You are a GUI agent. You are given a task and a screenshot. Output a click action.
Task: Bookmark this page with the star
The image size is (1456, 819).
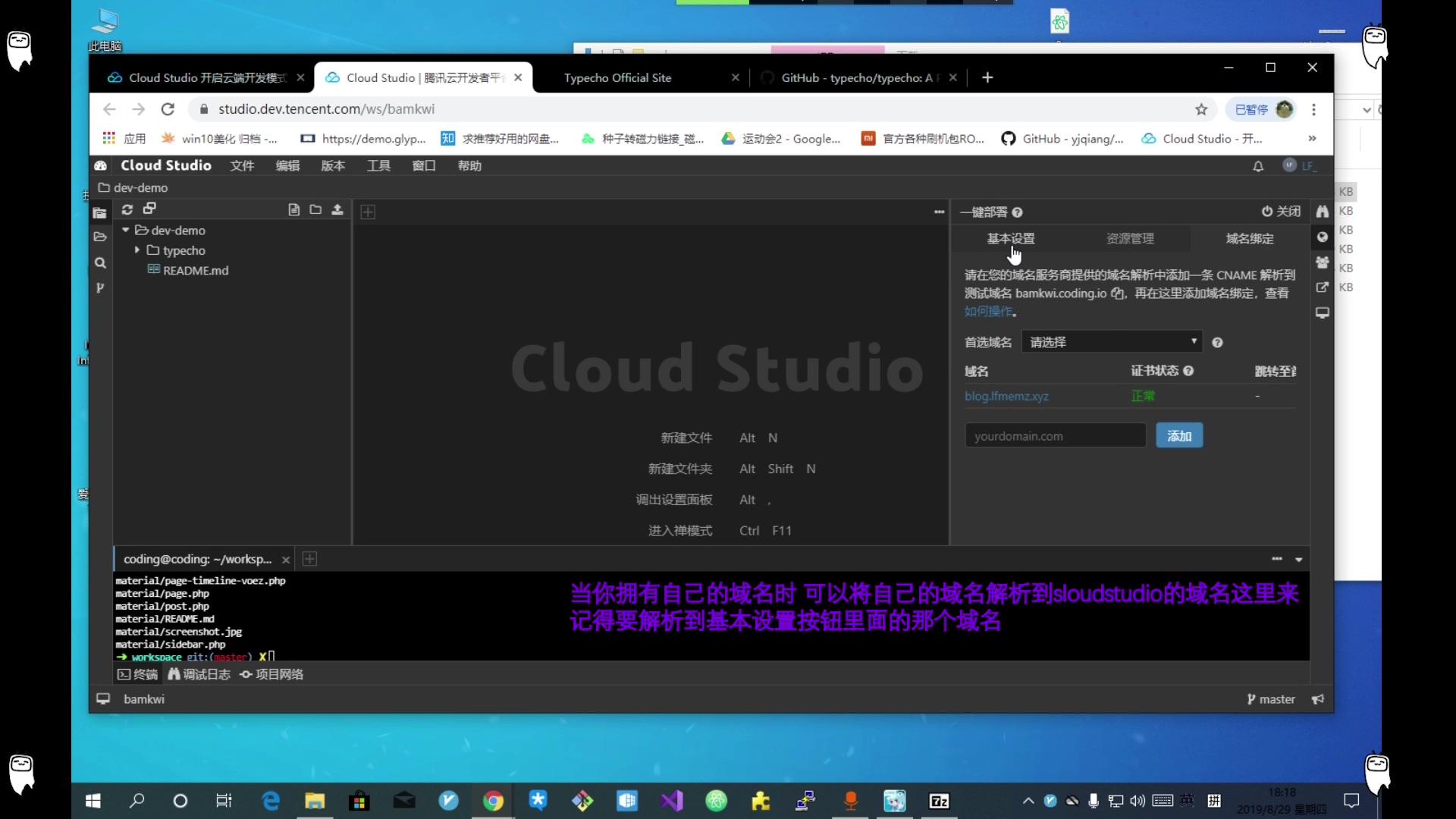(1201, 109)
